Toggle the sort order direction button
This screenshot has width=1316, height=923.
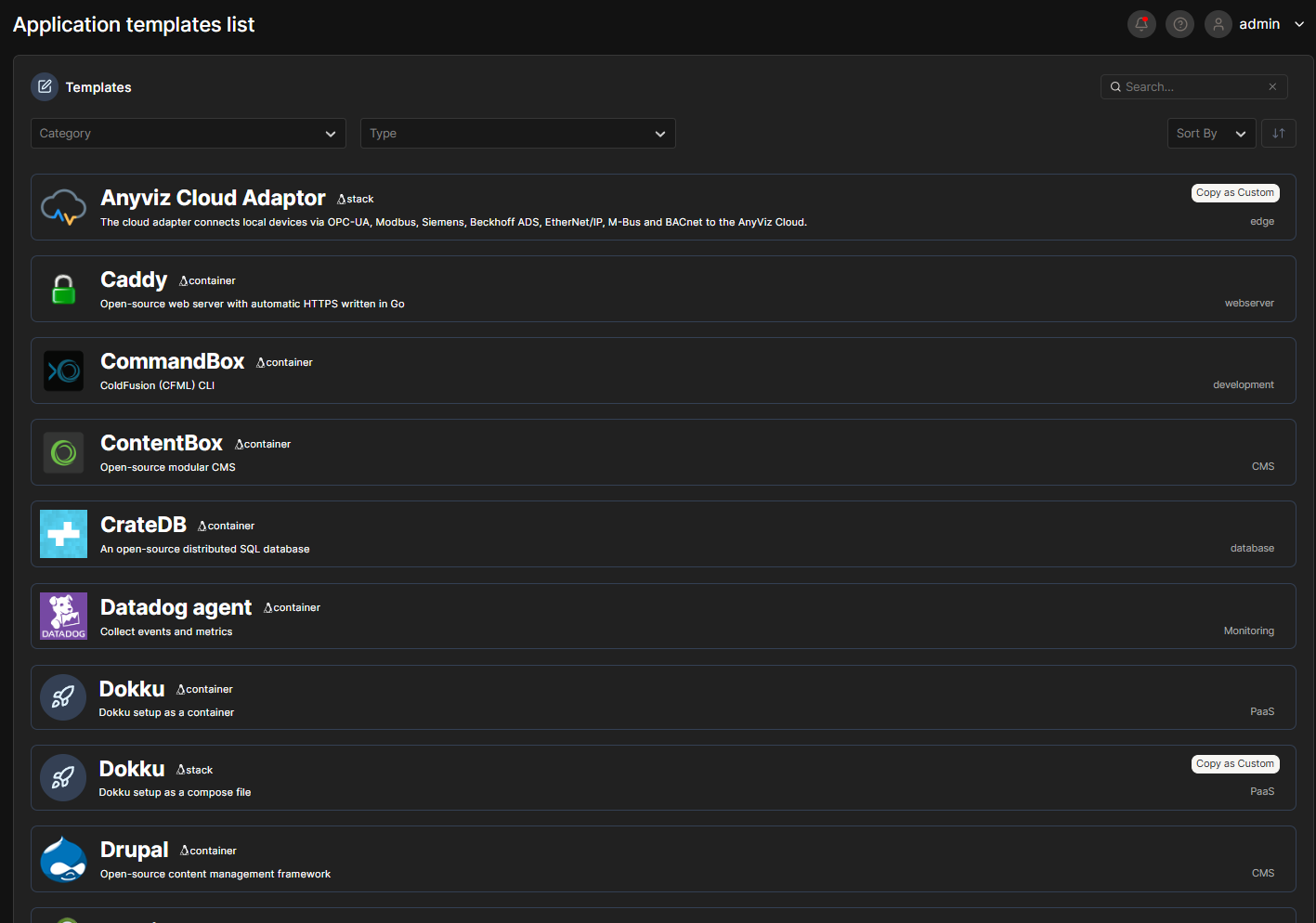pyautogui.click(x=1278, y=134)
